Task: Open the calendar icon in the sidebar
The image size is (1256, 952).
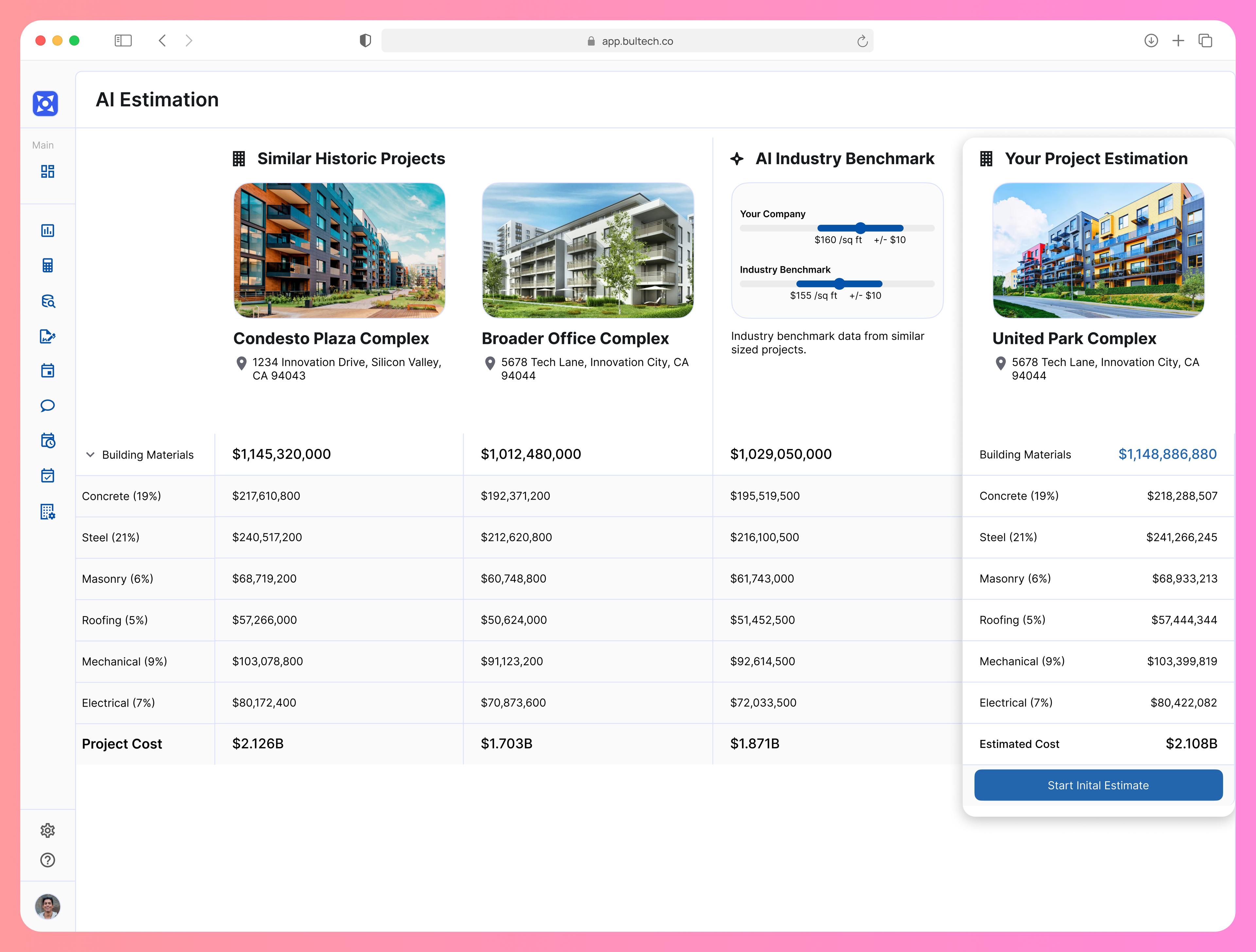Action: click(x=48, y=370)
